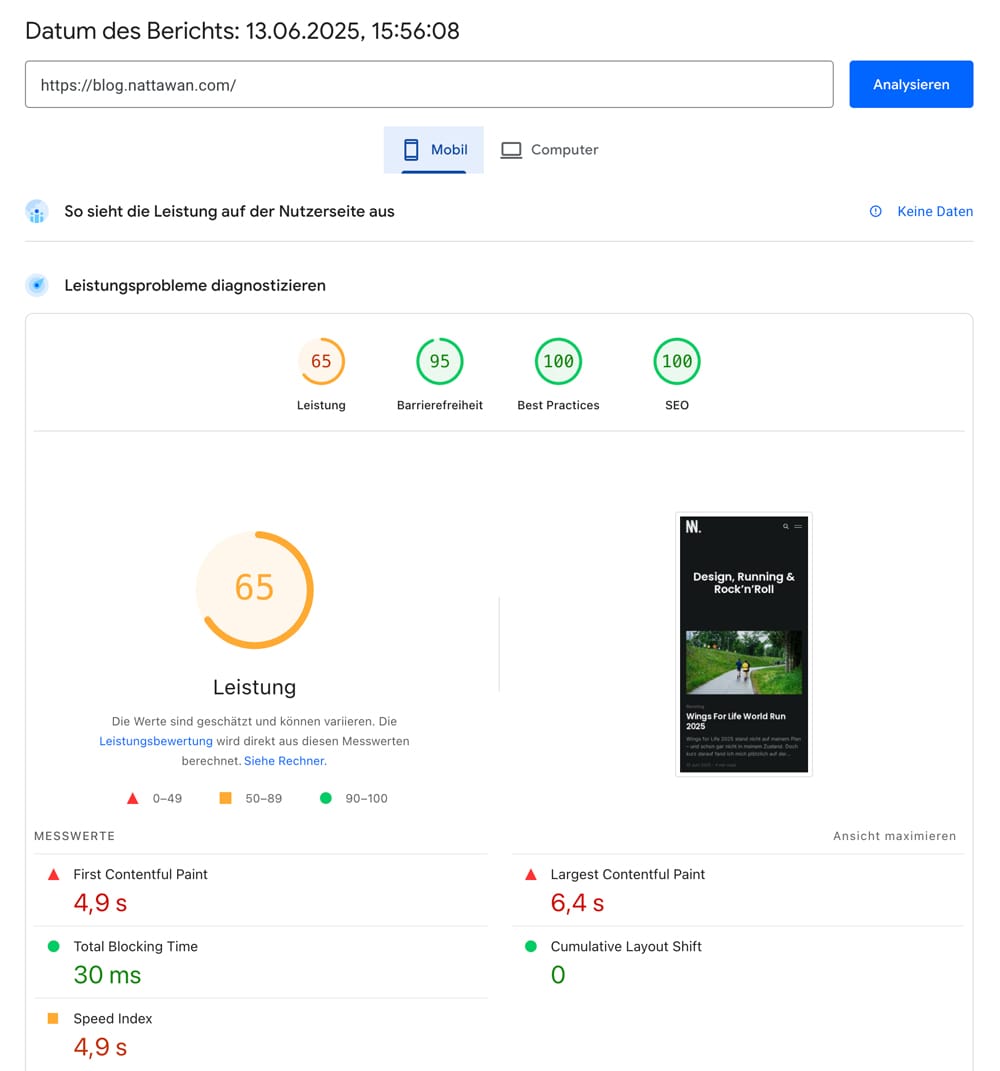Screen dimensions: 1000x1071
Task: Click the Best Practices category label
Action: [558, 405]
